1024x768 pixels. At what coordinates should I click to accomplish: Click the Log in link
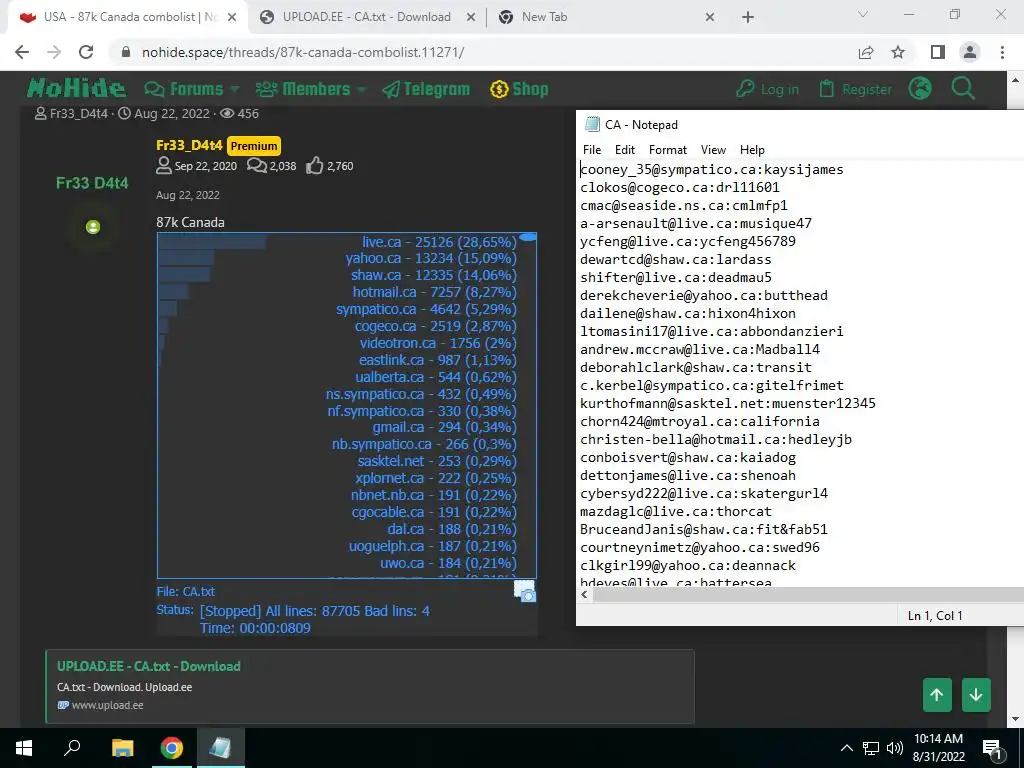(767, 89)
